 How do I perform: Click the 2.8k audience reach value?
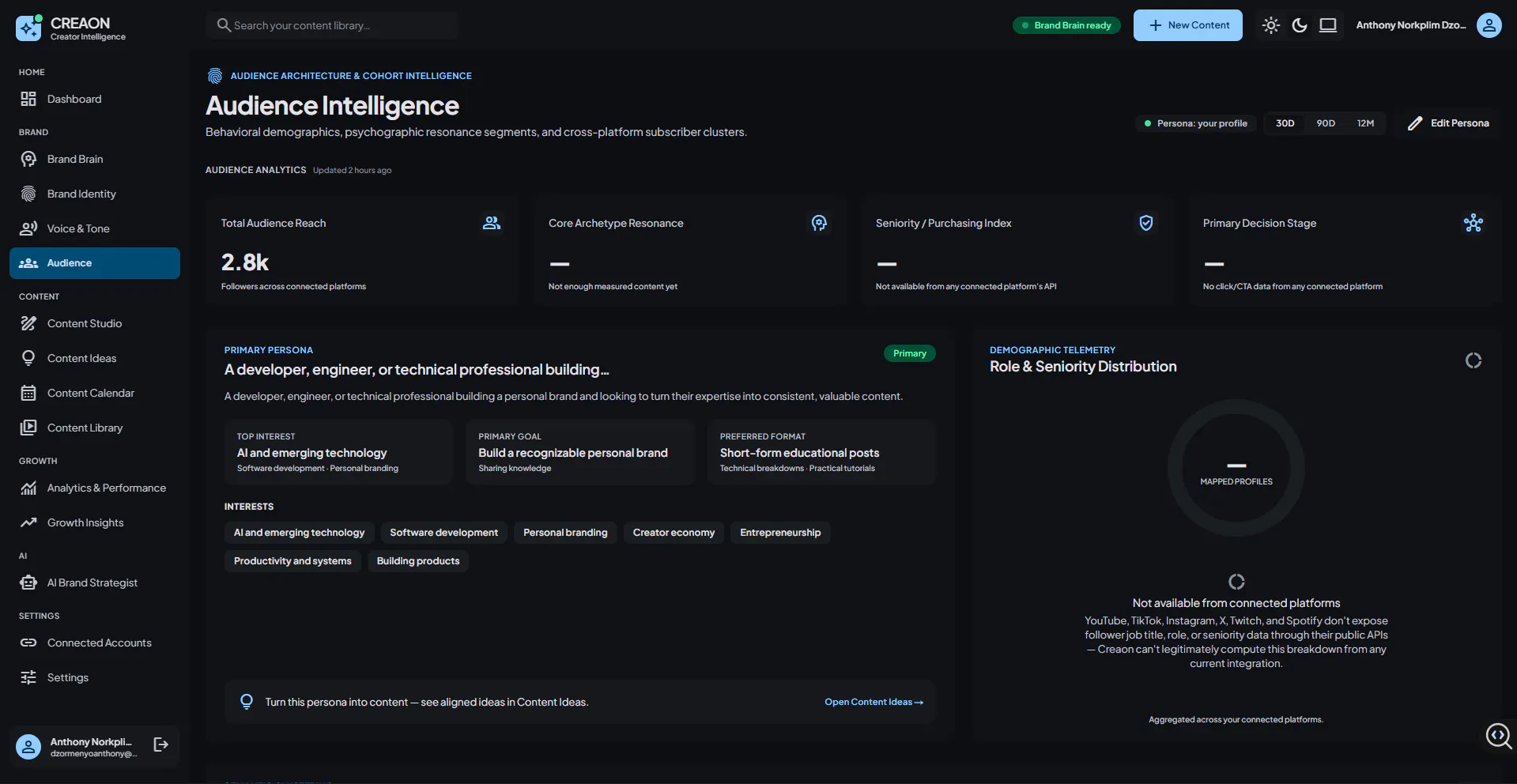point(245,262)
